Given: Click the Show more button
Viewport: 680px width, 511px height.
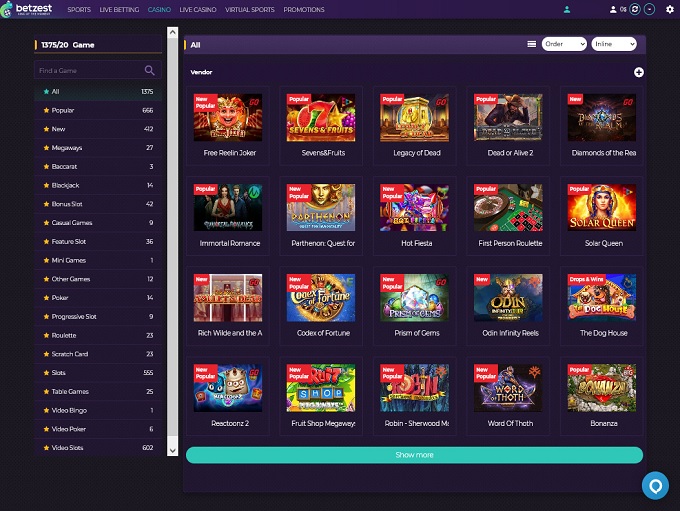Looking at the screenshot, I should [414, 455].
